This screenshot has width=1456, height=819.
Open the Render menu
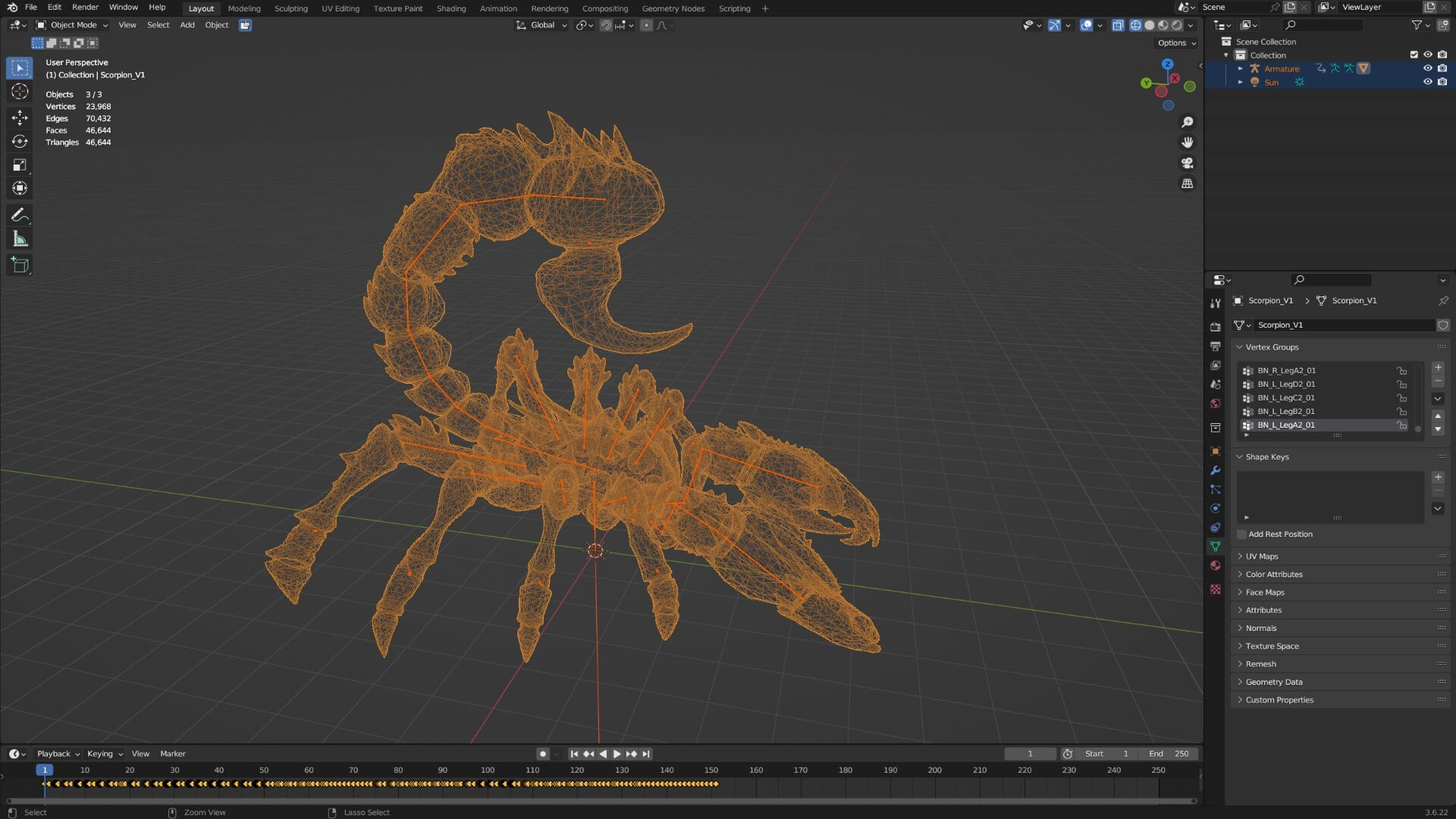coord(85,7)
